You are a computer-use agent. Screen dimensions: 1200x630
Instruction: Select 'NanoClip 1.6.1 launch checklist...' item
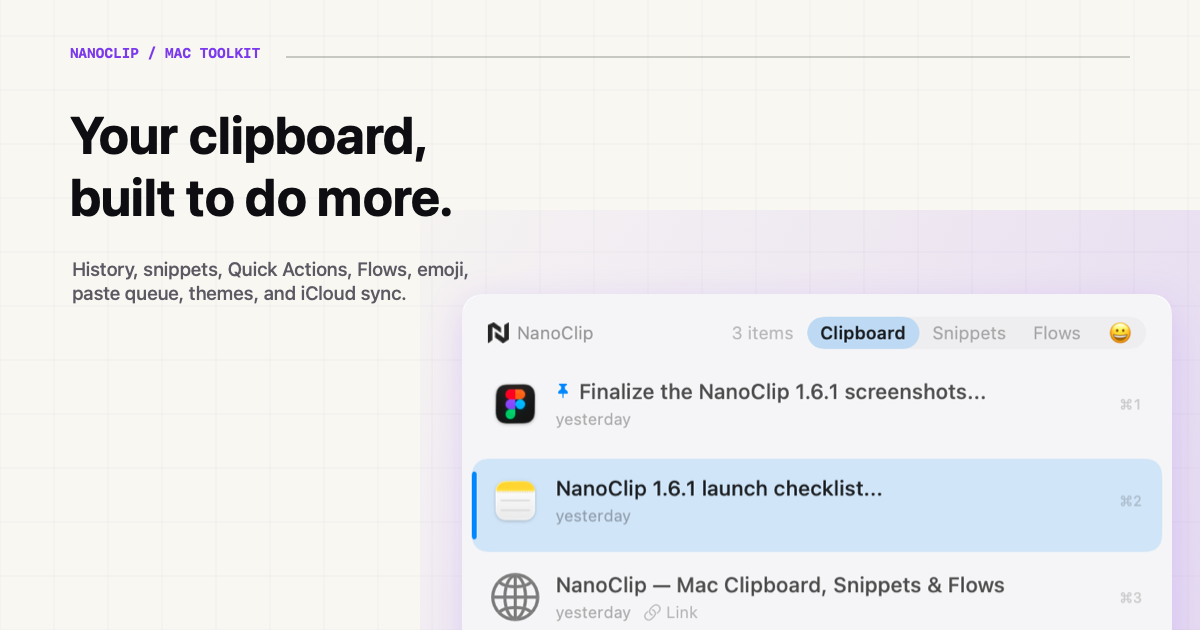(817, 505)
